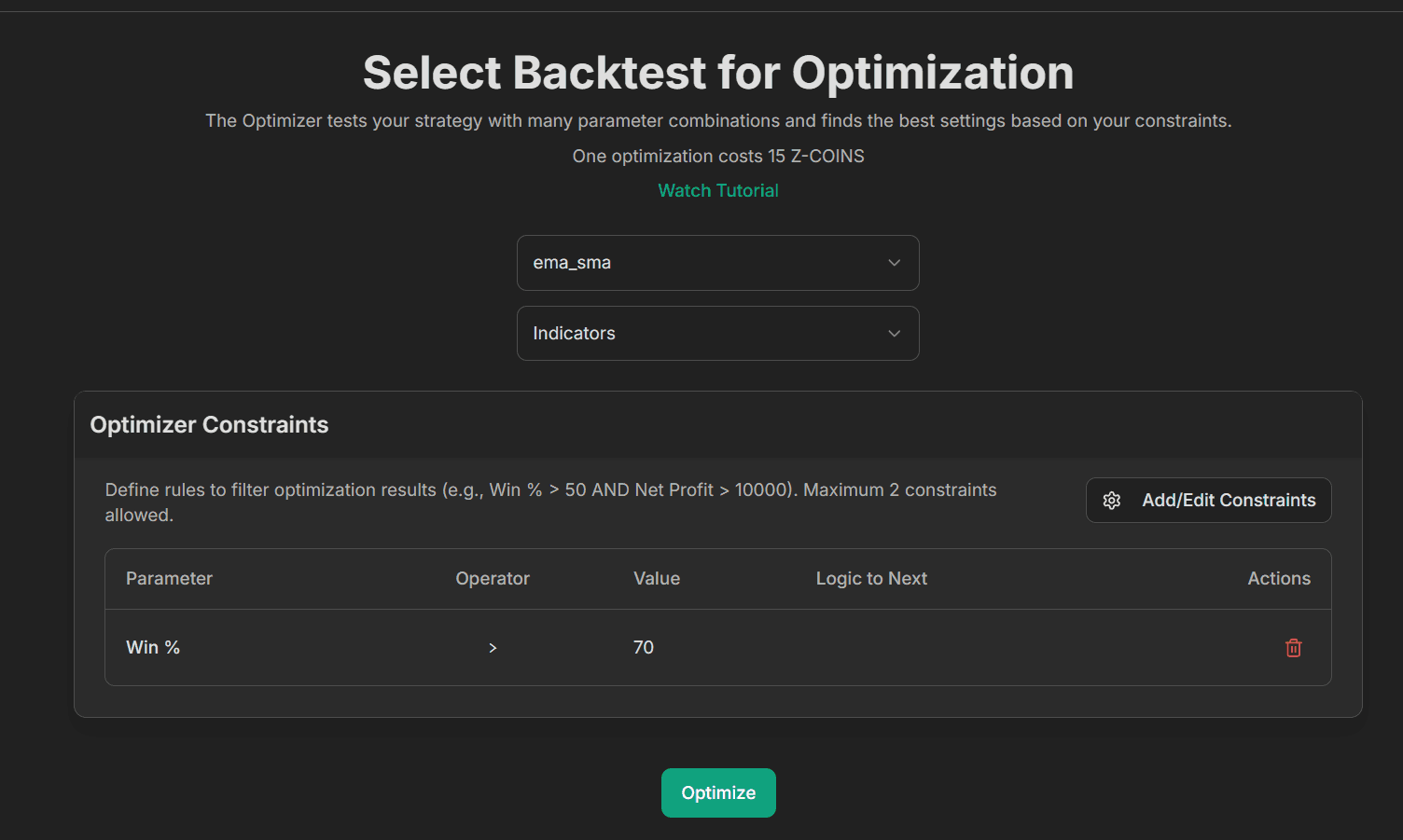Click the Optimizer Constraints panel heading
The width and height of the screenshot is (1403, 840).
[x=209, y=425]
